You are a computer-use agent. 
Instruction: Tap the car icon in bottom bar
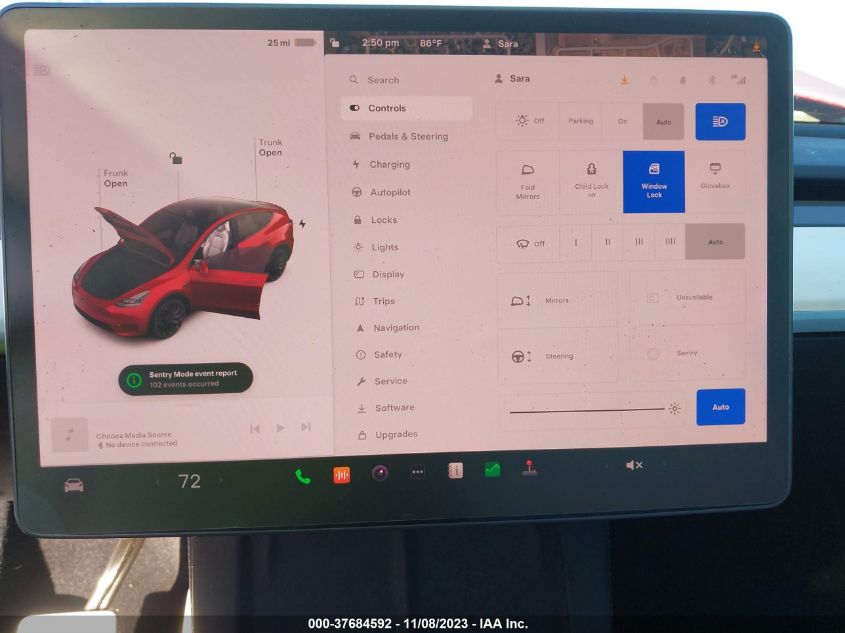[x=74, y=485]
